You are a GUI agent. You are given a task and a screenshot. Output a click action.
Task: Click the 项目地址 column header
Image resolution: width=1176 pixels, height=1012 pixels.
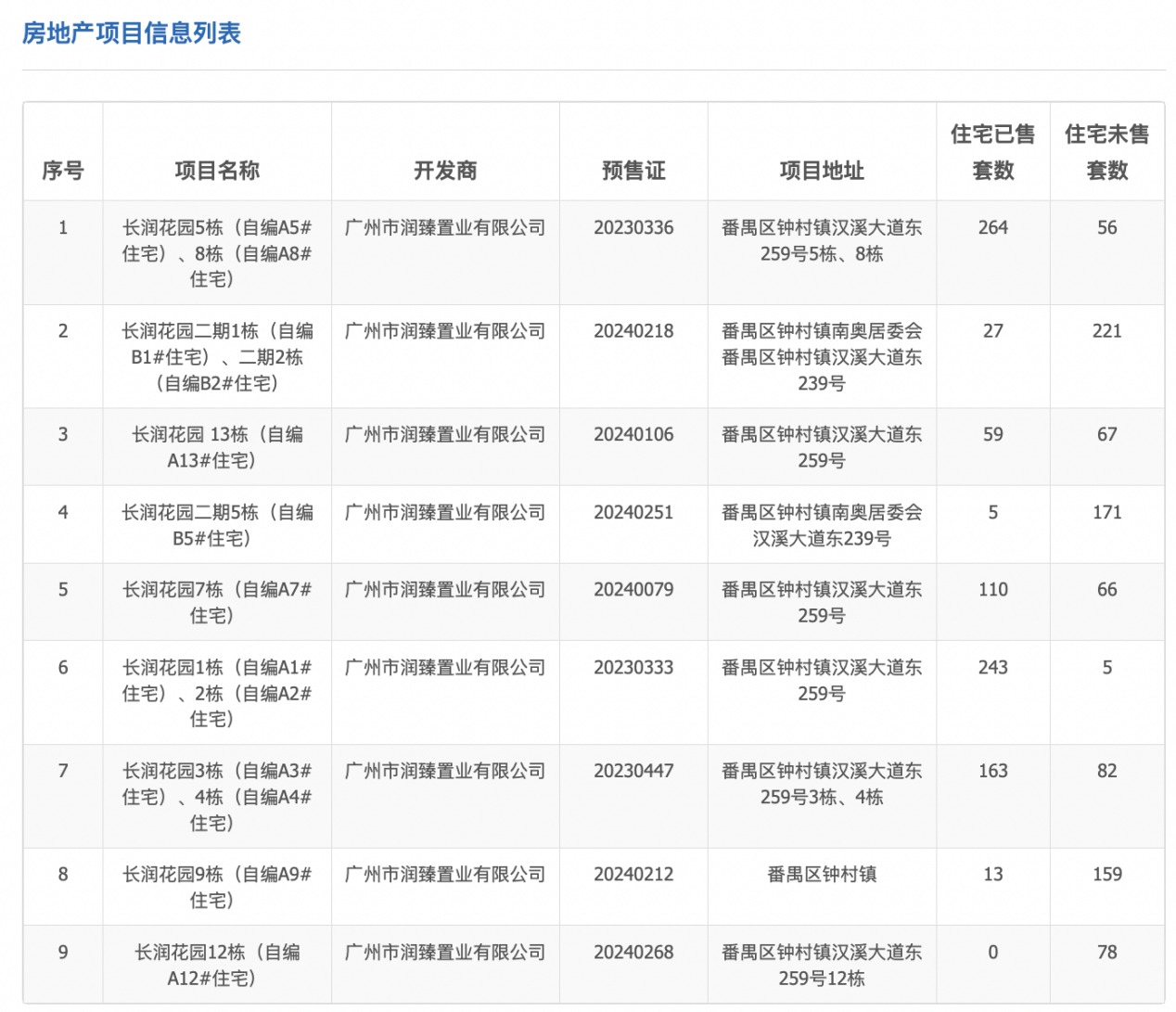coord(822,171)
